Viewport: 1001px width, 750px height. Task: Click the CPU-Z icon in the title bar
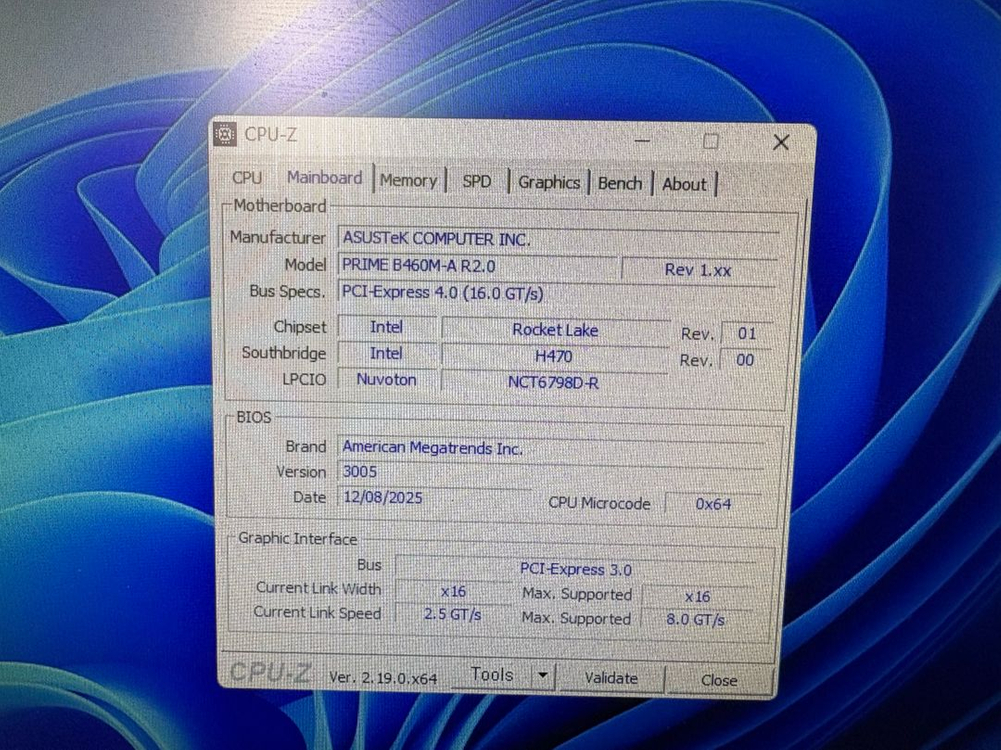(x=223, y=134)
